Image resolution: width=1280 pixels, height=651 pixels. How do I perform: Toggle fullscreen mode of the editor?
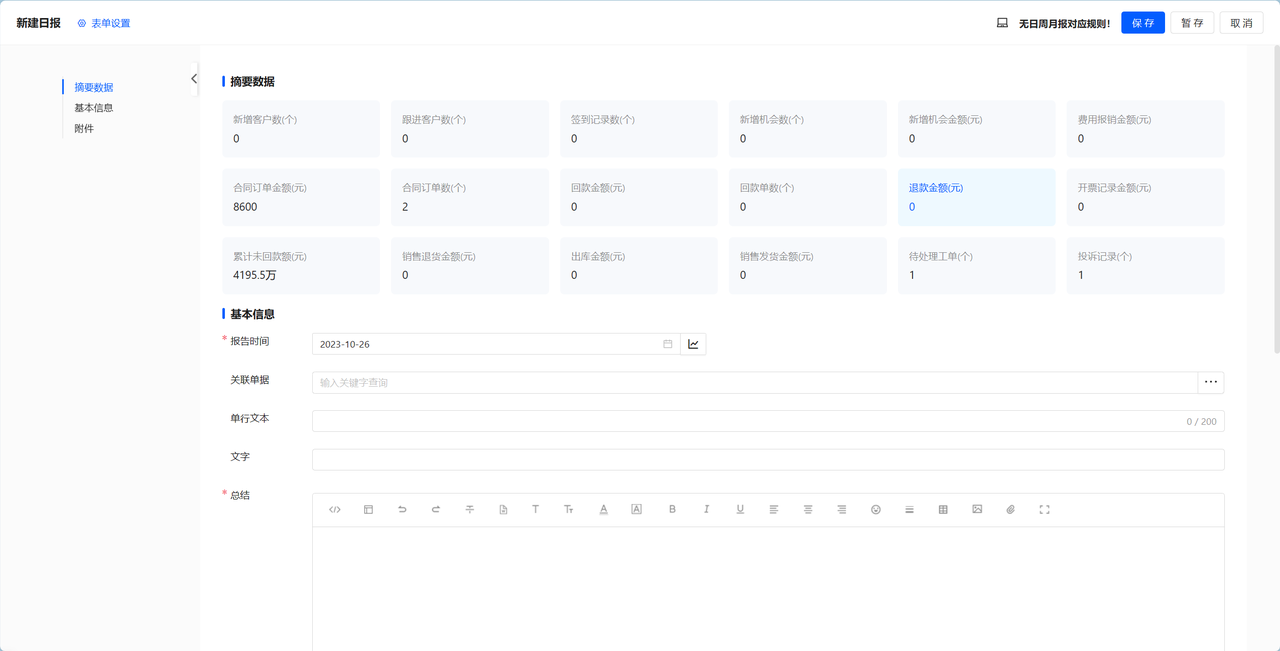1045,510
